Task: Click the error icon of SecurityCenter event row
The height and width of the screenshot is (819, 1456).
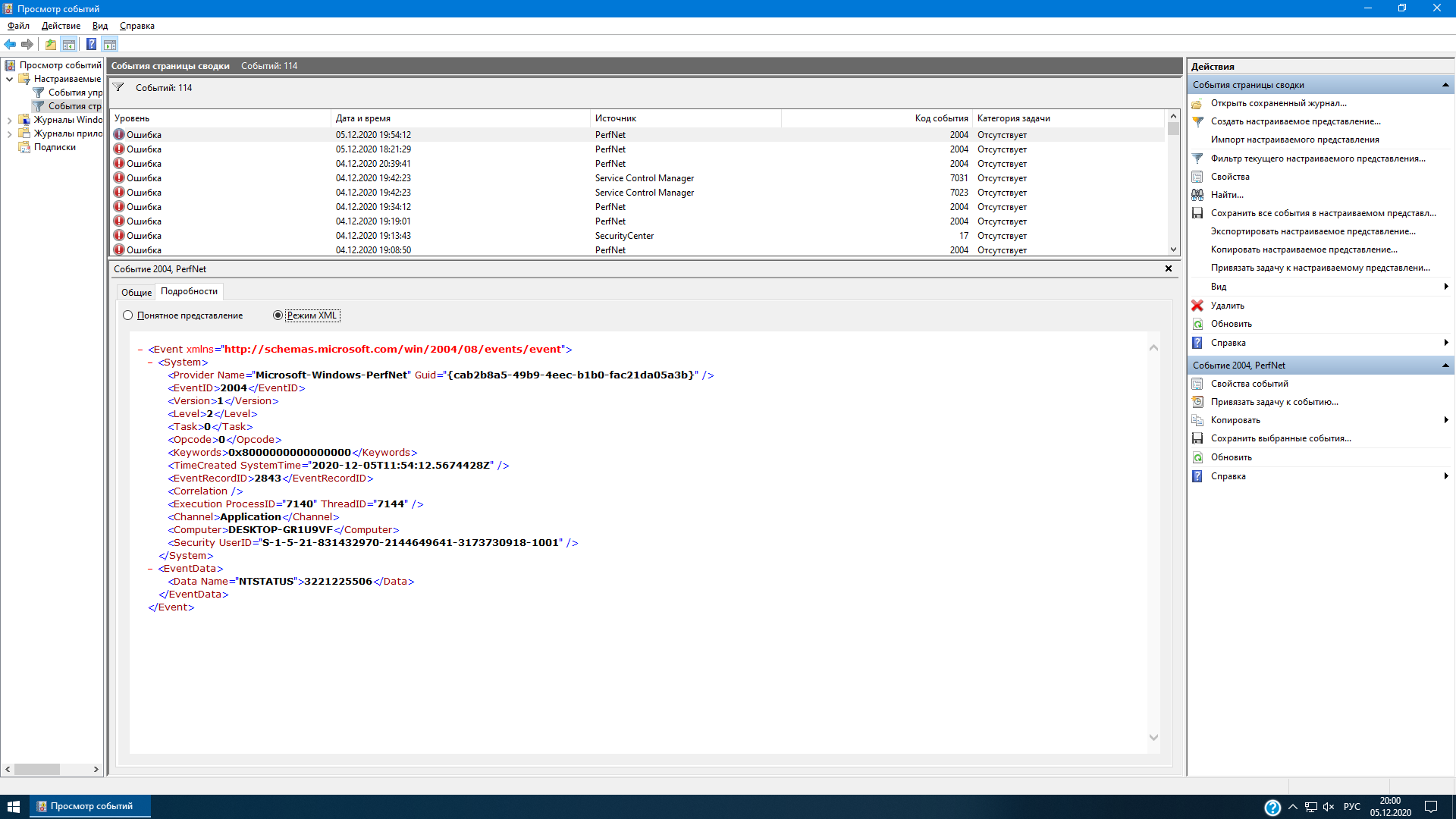Action: click(x=119, y=235)
